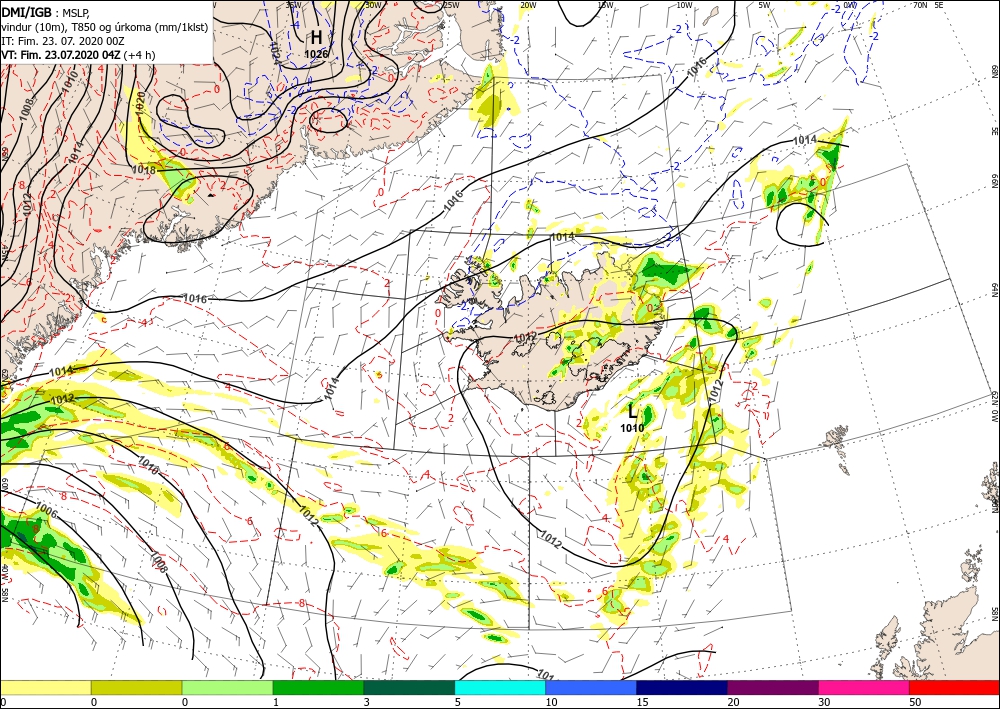Viewport: 1000px width, 709px height.
Task: Click the '64N' latitude label on right edge
Action: click(x=994, y=289)
